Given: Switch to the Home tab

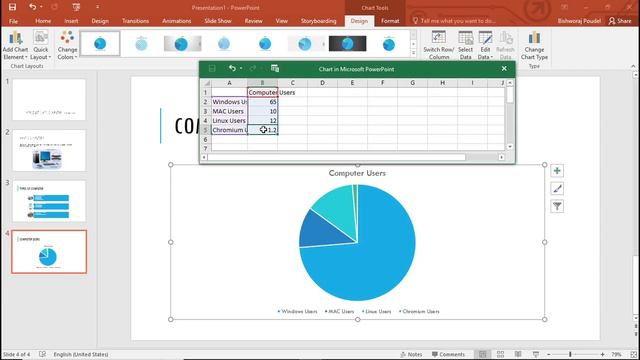Looking at the screenshot, I should click(x=43, y=21).
